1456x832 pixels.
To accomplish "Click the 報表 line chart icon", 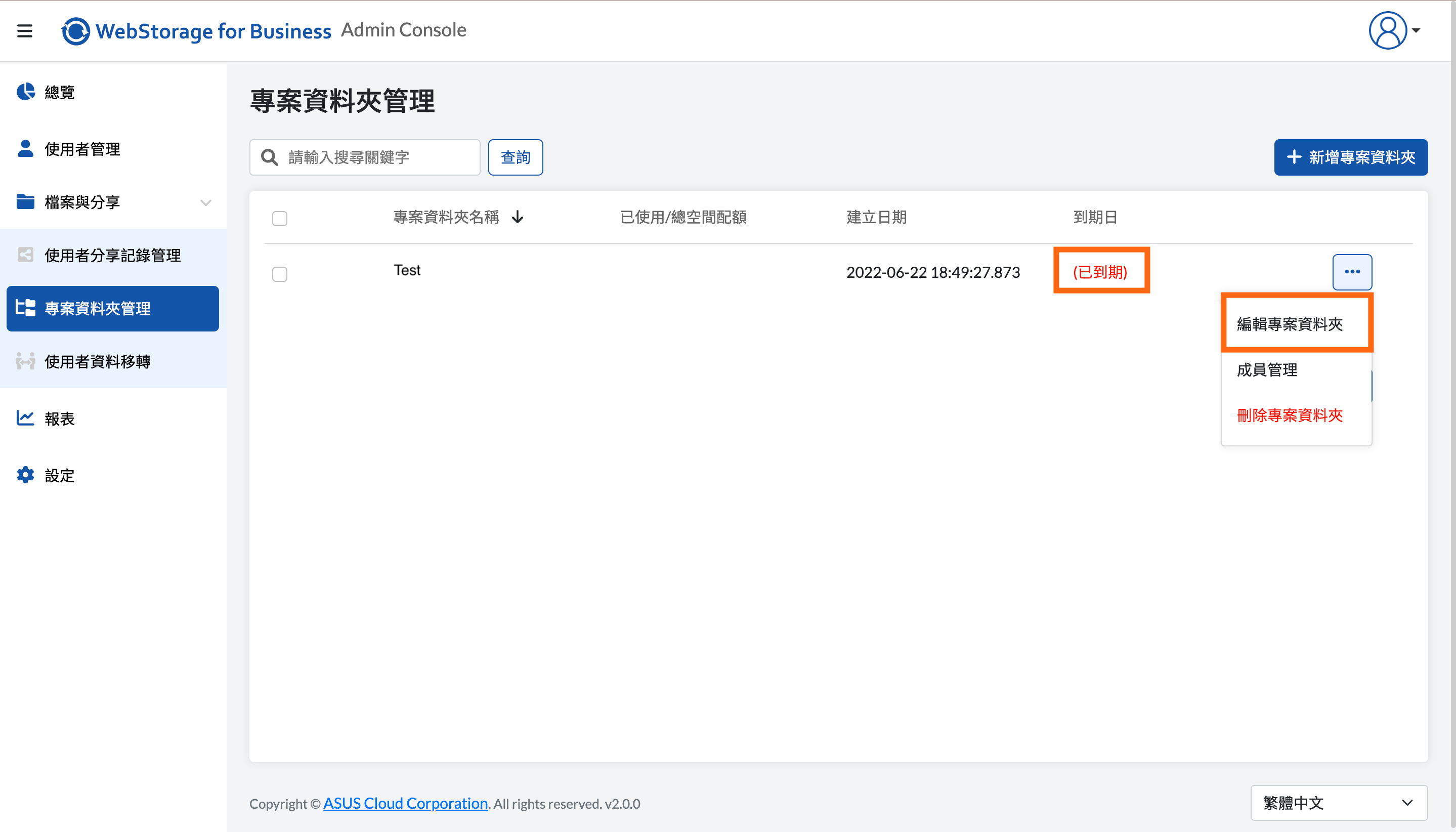I will pos(25,419).
